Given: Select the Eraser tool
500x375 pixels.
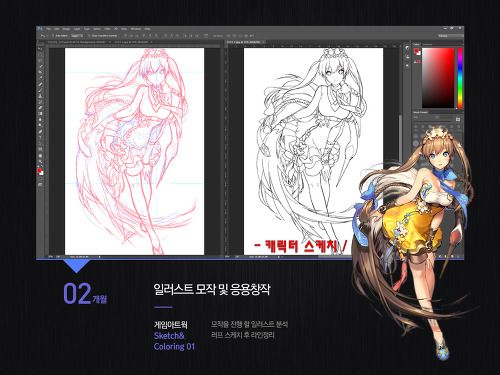Looking at the screenshot, I should [x=41, y=108].
